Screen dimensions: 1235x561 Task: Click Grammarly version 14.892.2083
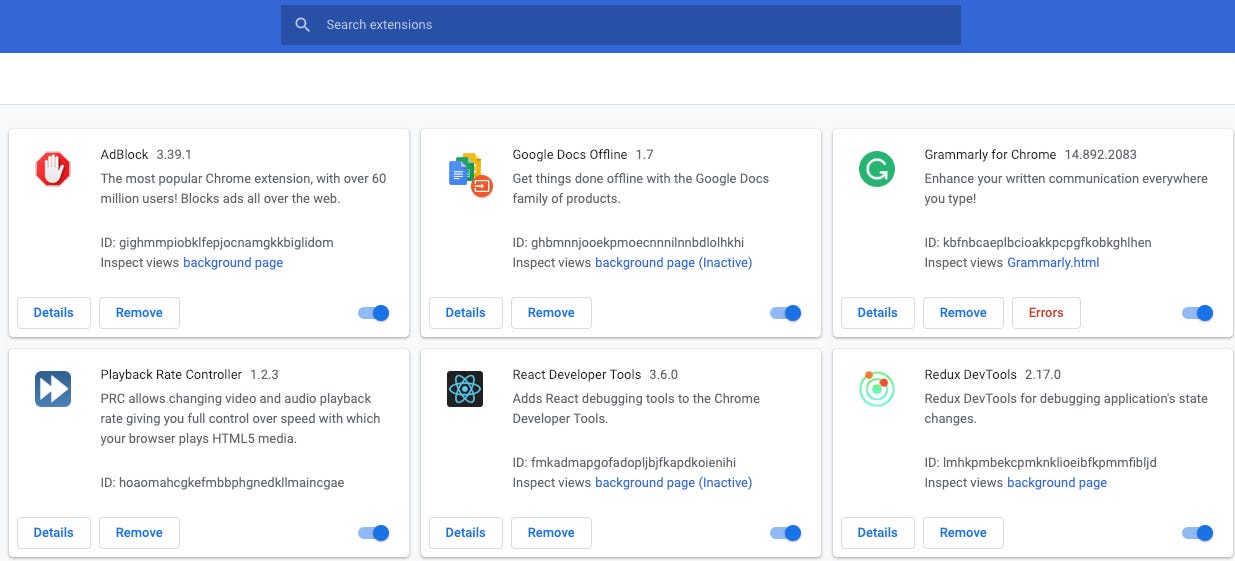[x=1101, y=155]
